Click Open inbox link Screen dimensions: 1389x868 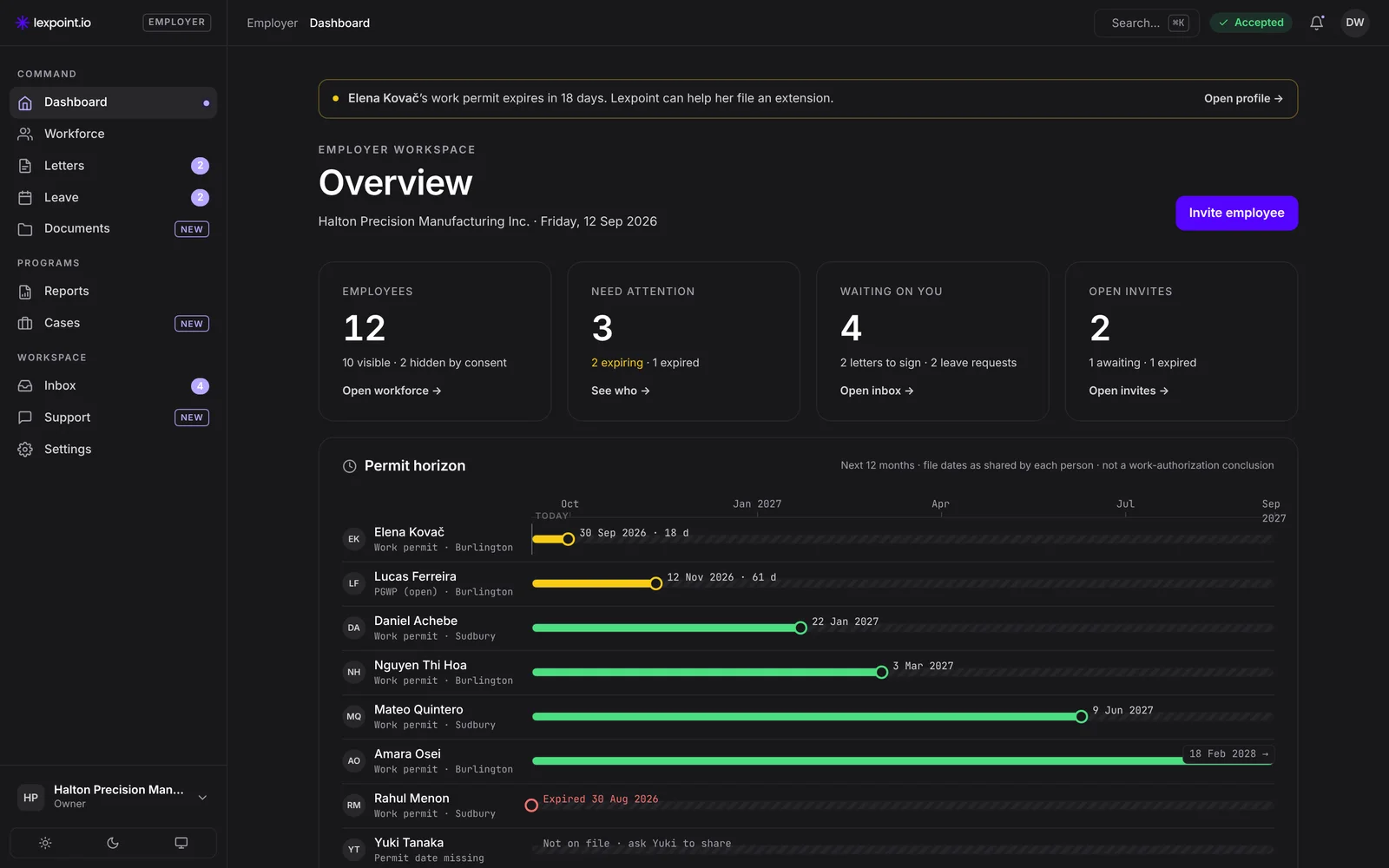(876, 391)
